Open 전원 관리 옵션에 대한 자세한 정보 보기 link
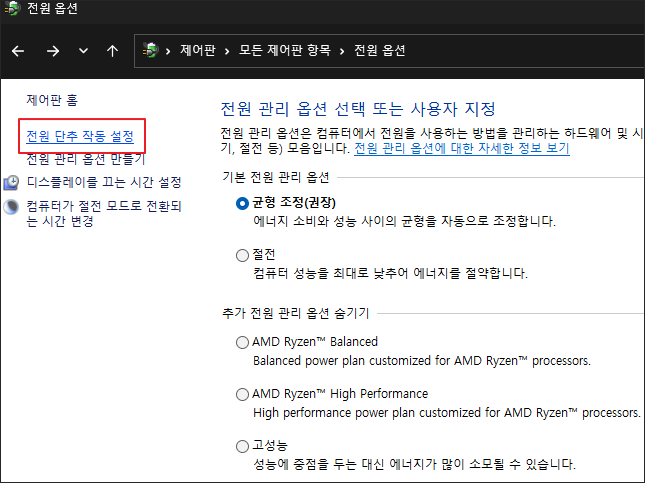This screenshot has height=483, width=645. point(462,148)
